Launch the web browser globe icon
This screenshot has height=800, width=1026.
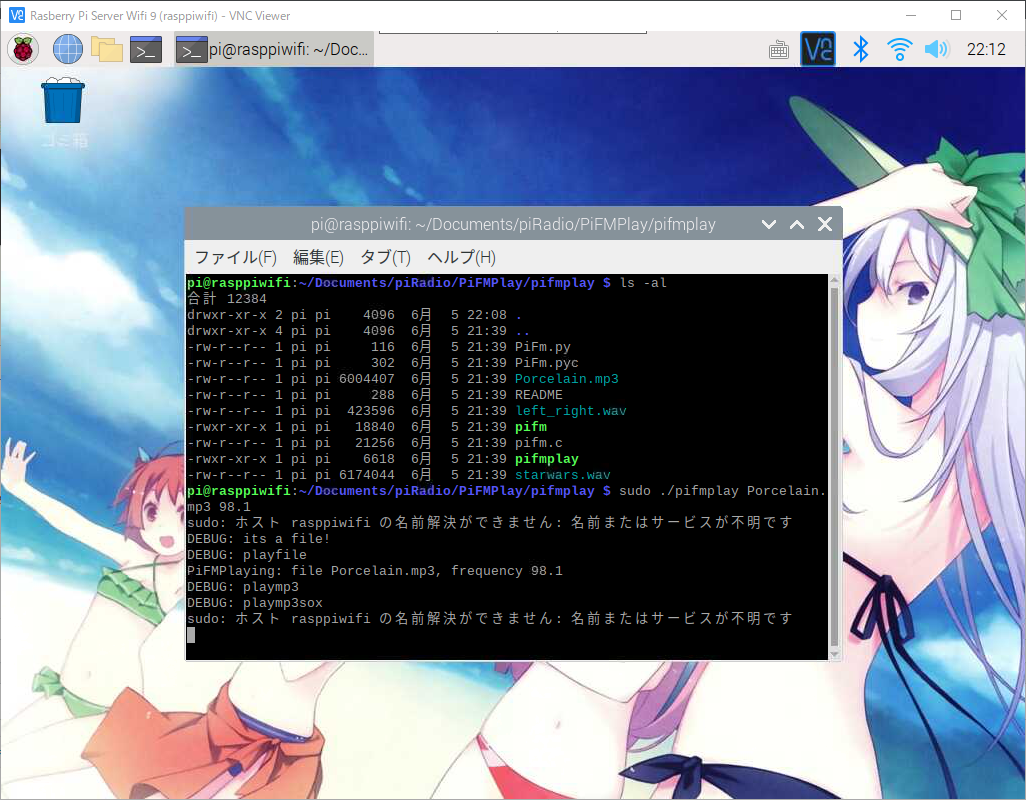click(x=67, y=50)
